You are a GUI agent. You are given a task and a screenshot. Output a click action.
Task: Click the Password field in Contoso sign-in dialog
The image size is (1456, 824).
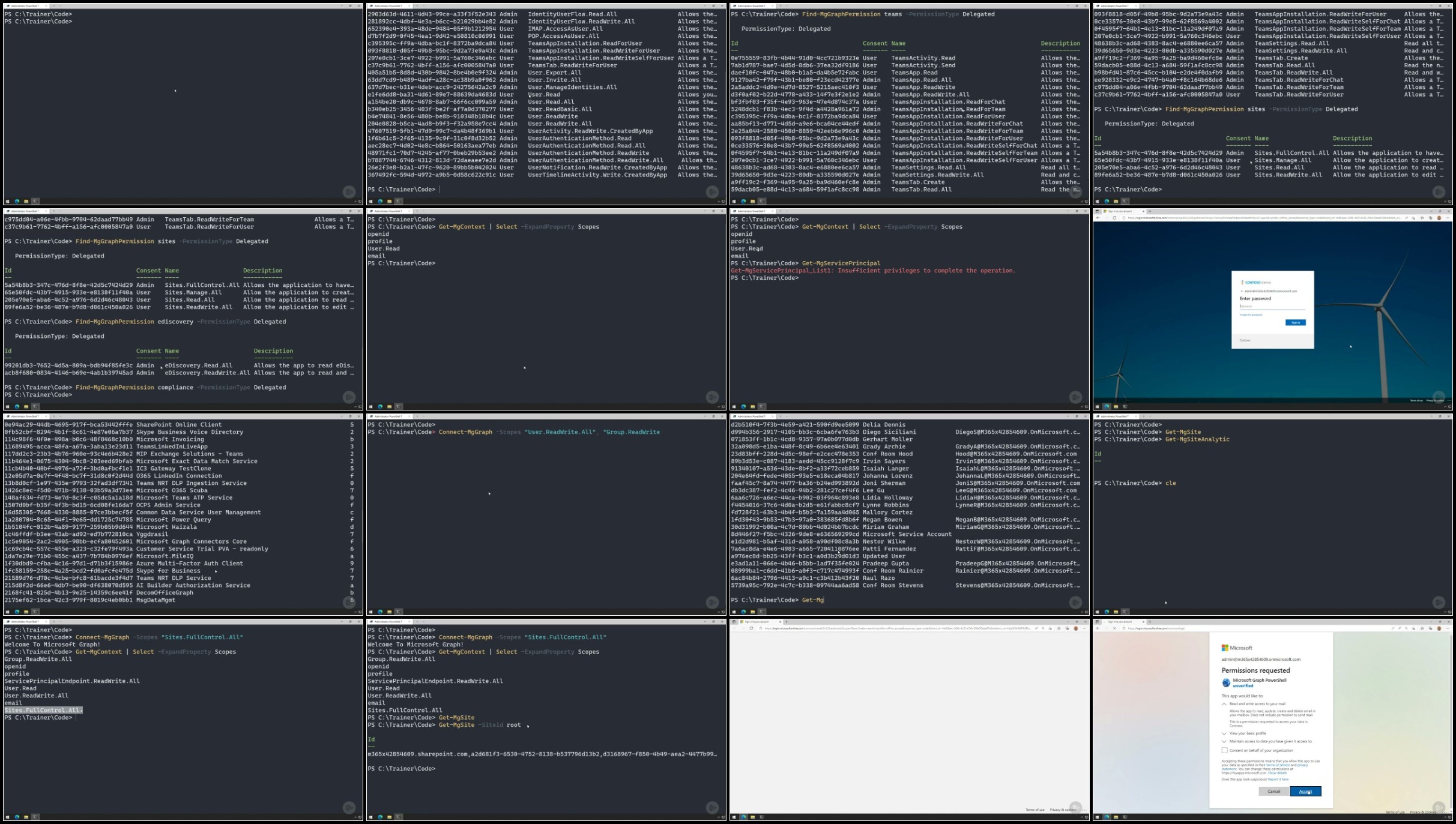[x=1272, y=306]
